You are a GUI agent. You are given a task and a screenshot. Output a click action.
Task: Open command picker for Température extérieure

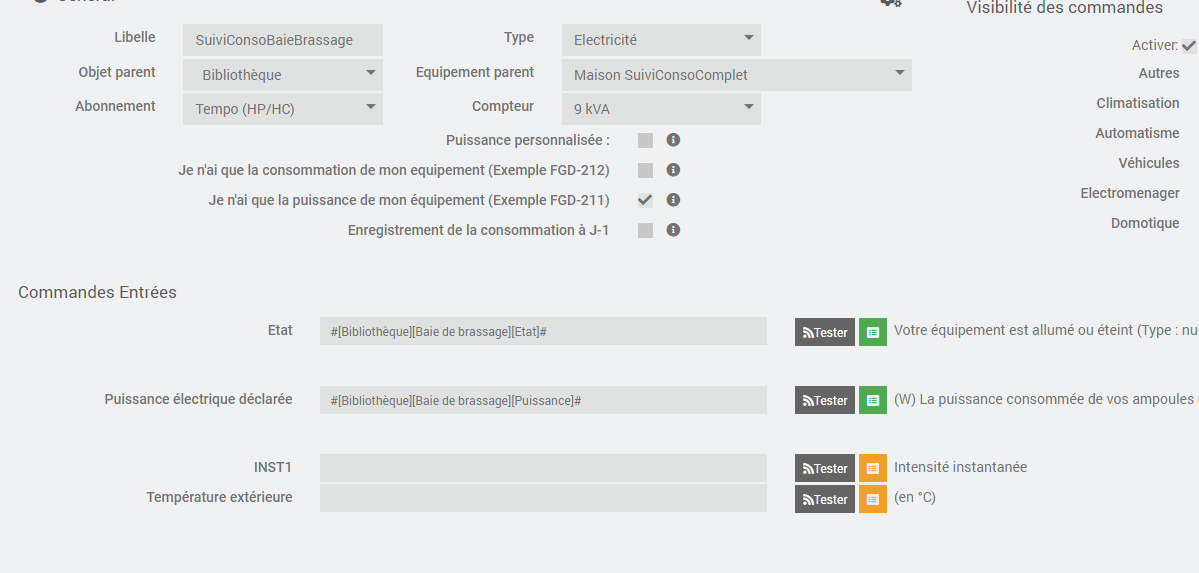873,499
